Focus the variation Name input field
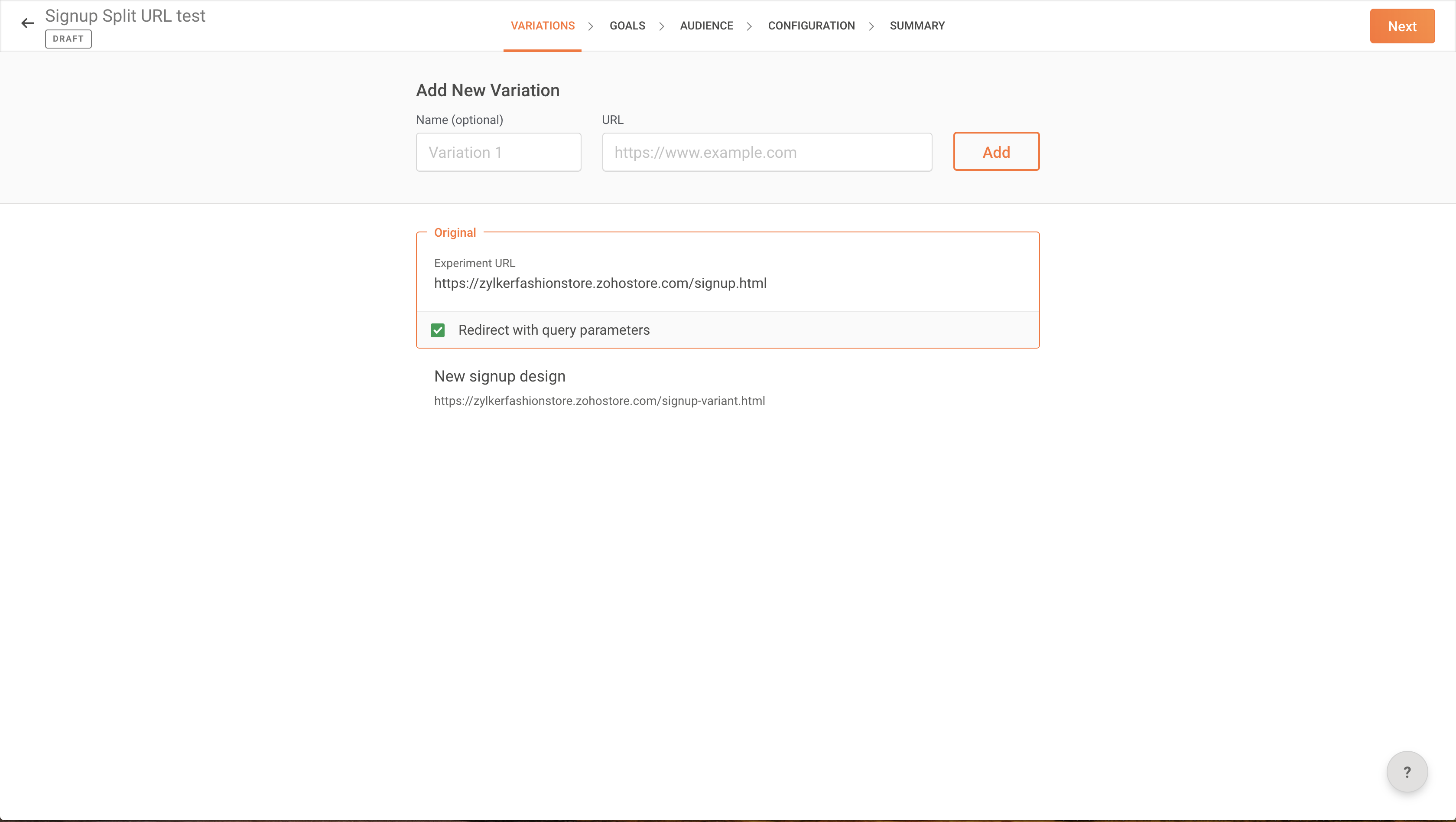1456x822 pixels. (498, 152)
